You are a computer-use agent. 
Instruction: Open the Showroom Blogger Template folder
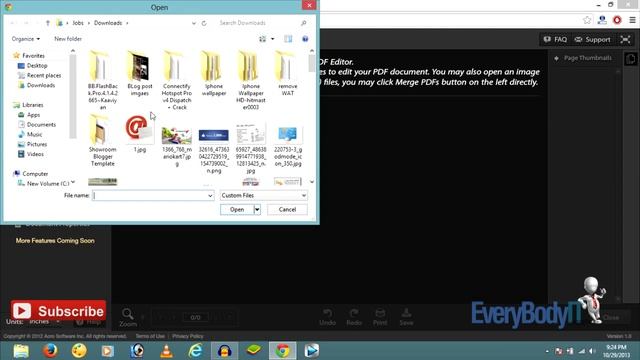click(x=102, y=141)
